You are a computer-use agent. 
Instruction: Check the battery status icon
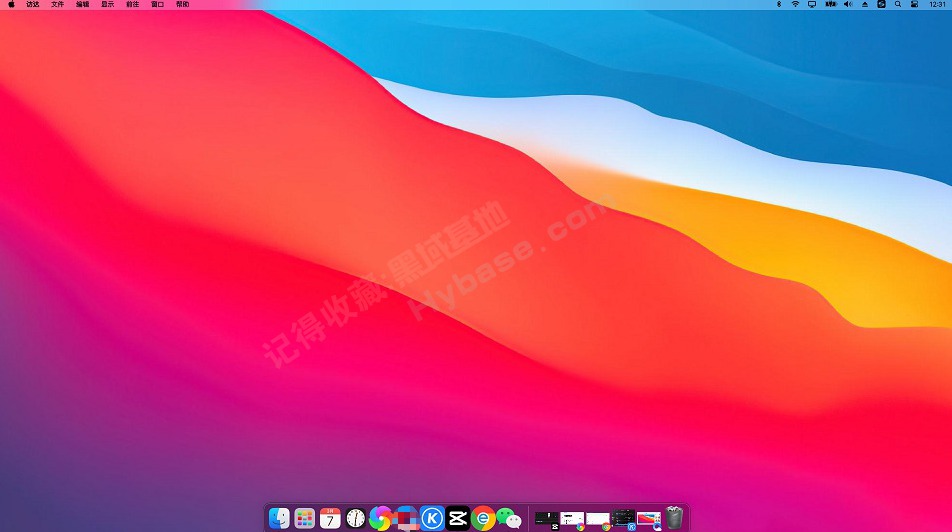pos(831,4)
